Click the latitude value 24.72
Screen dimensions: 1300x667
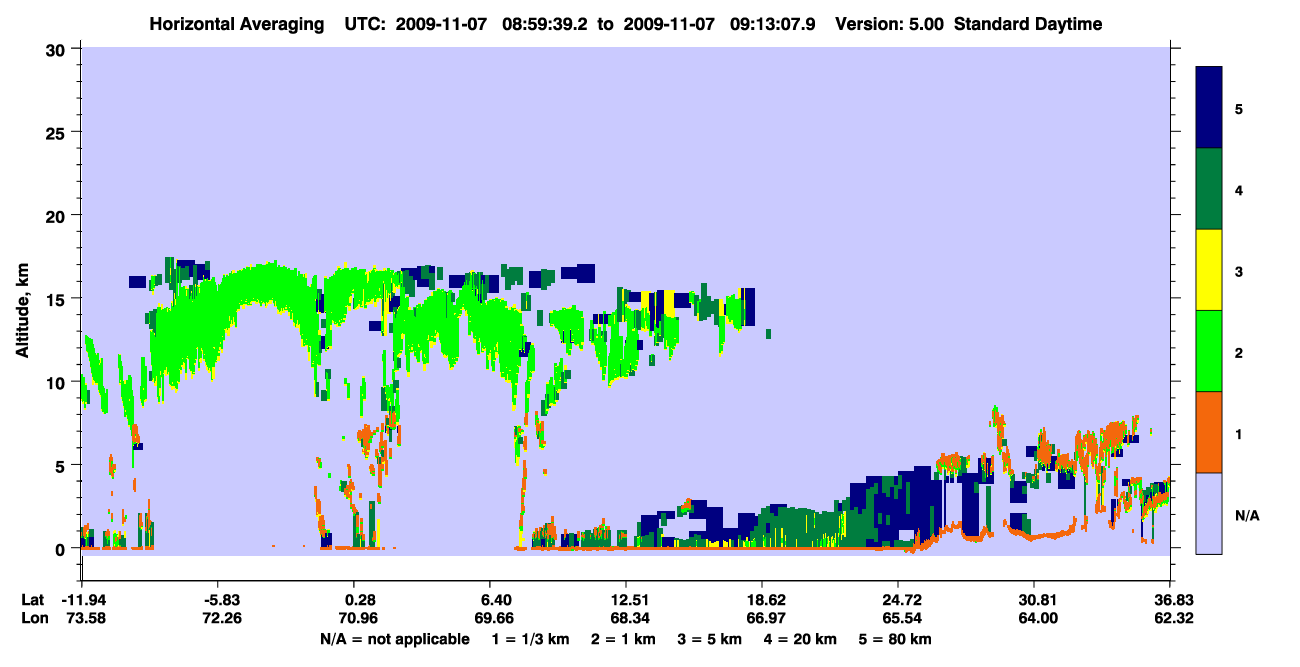[x=898, y=601]
